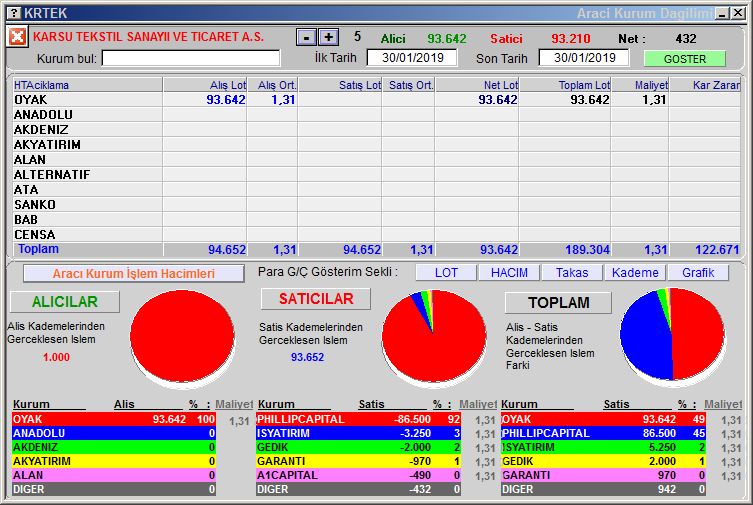Select the ANADOLU row in top table
The image size is (753, 505).
(x=376, y=115)
